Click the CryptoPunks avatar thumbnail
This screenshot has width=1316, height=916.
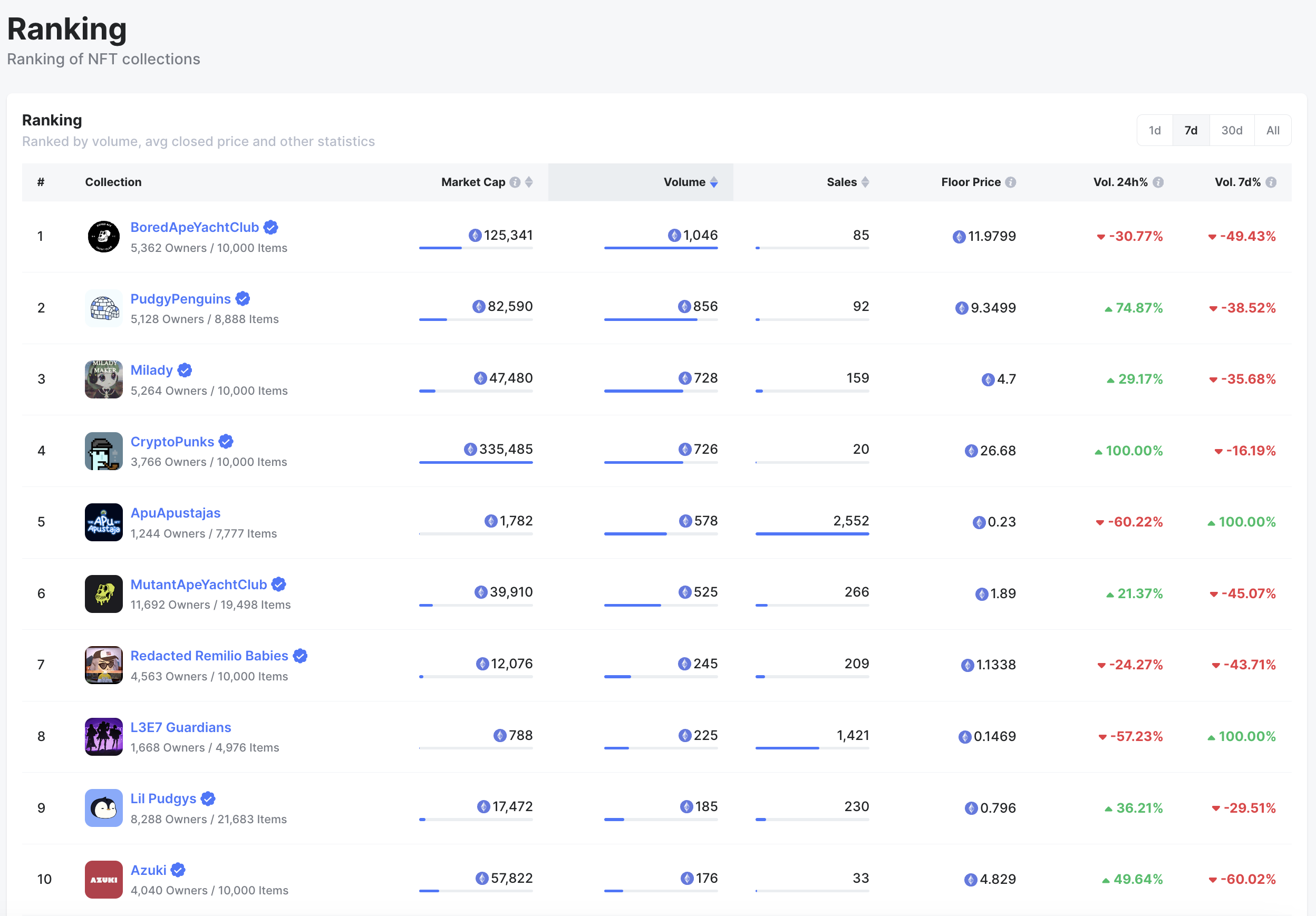(104, 451)
